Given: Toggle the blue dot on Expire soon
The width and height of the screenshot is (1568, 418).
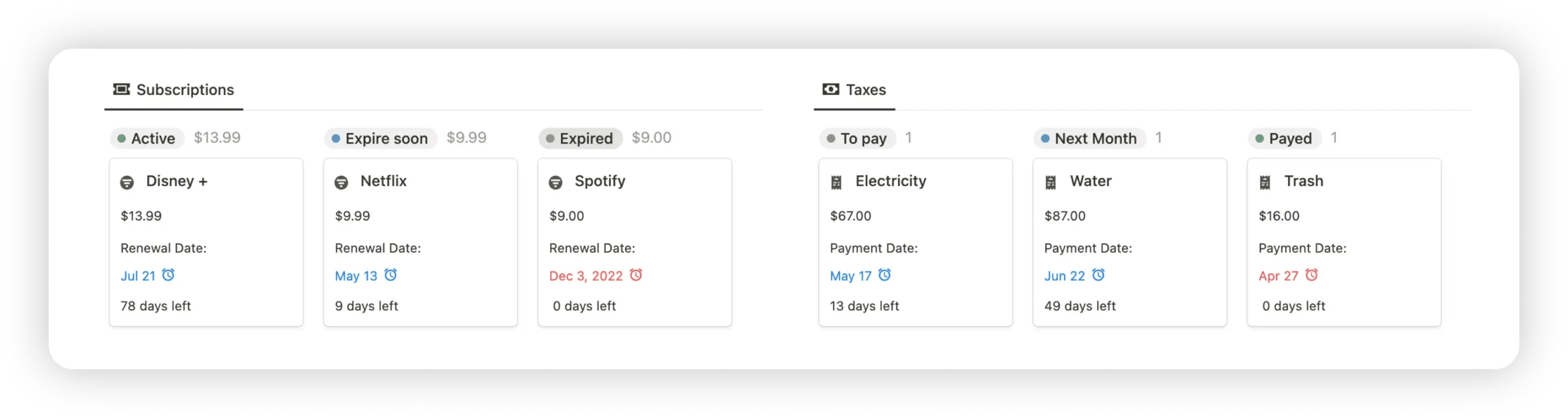Looking at the screenshot, I should click(335, 138).
